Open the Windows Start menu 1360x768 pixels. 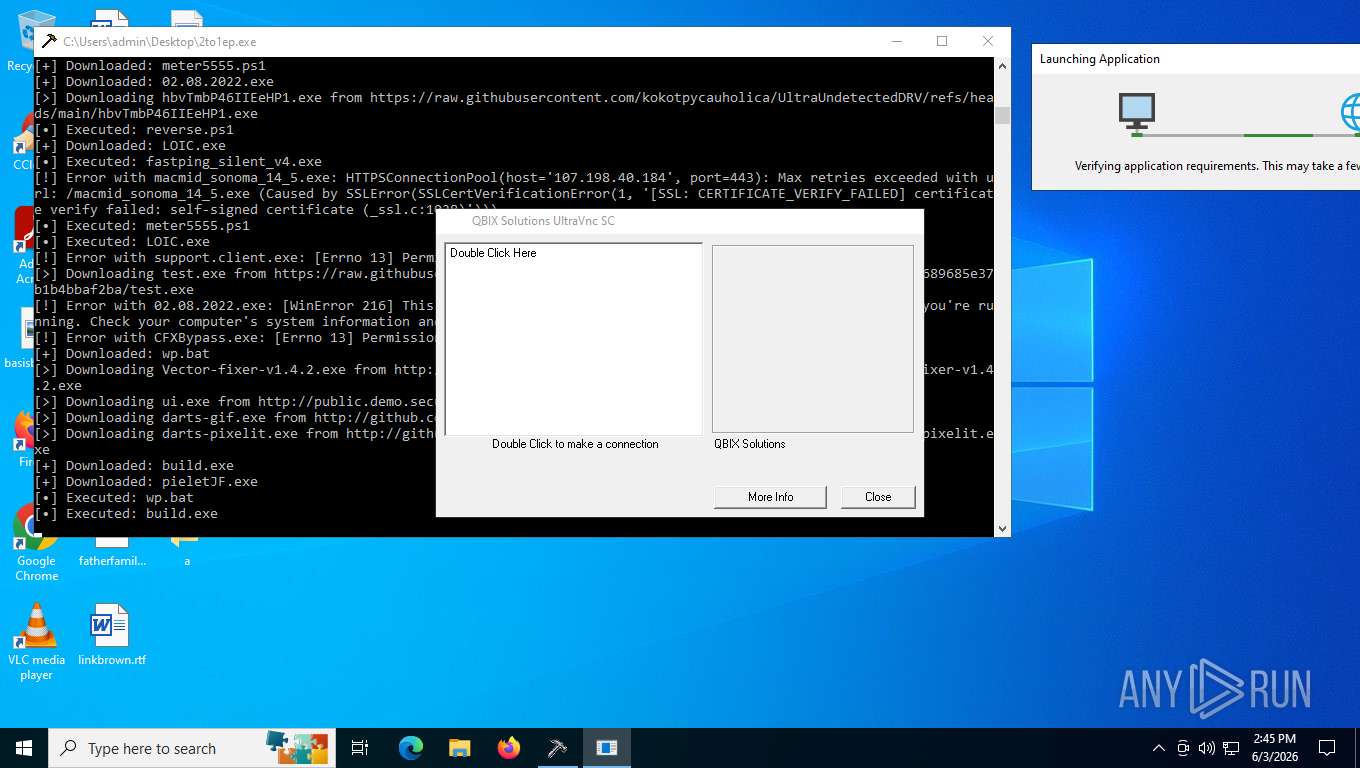pos(24,748)
